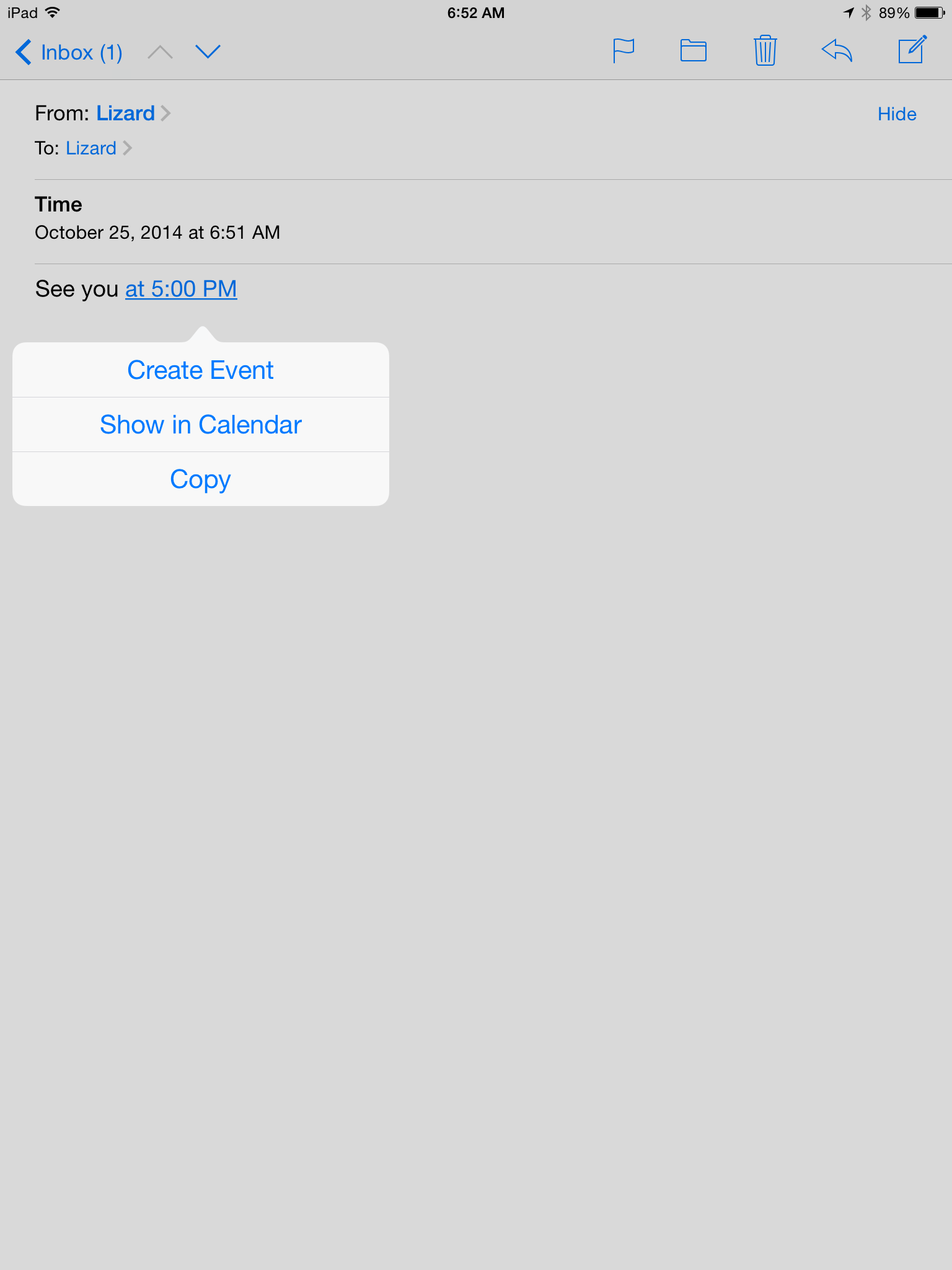The width and height of the screenshot is (952, 1270).
Task: Flag this email message
Action: click(x=623, y=51)
